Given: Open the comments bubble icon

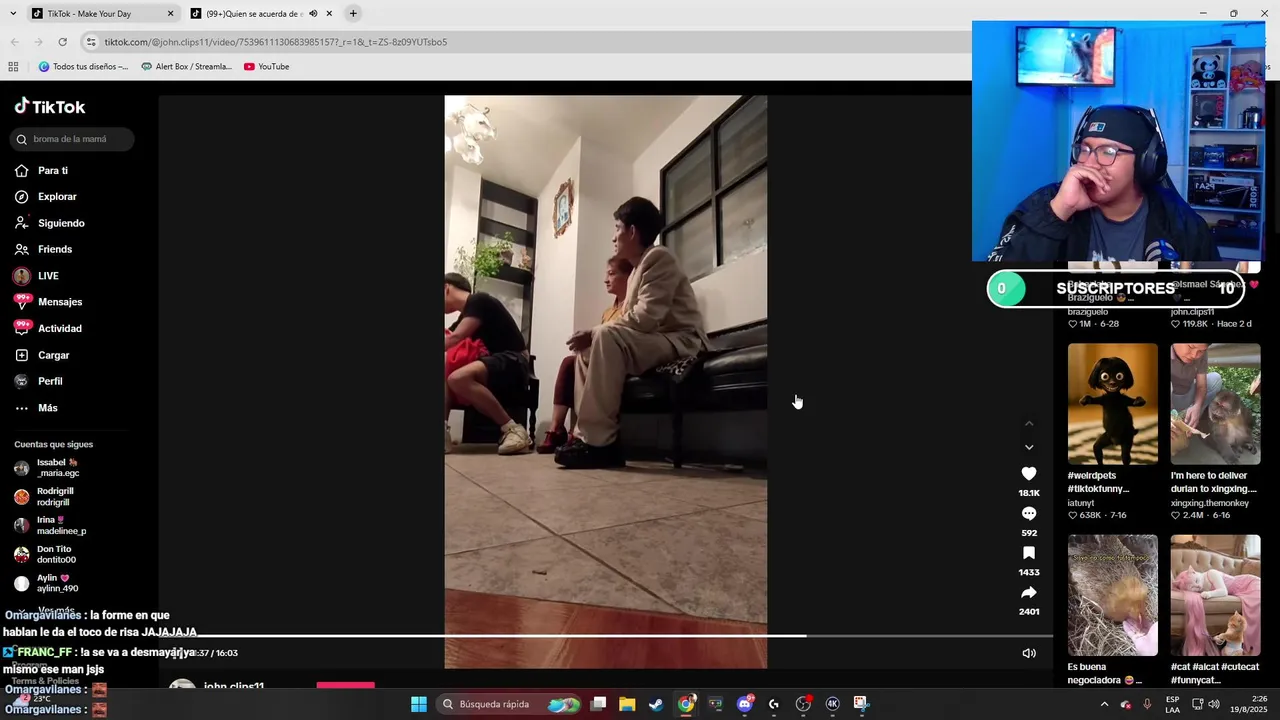Looking at the screenshot, I should click(1029, 514).
